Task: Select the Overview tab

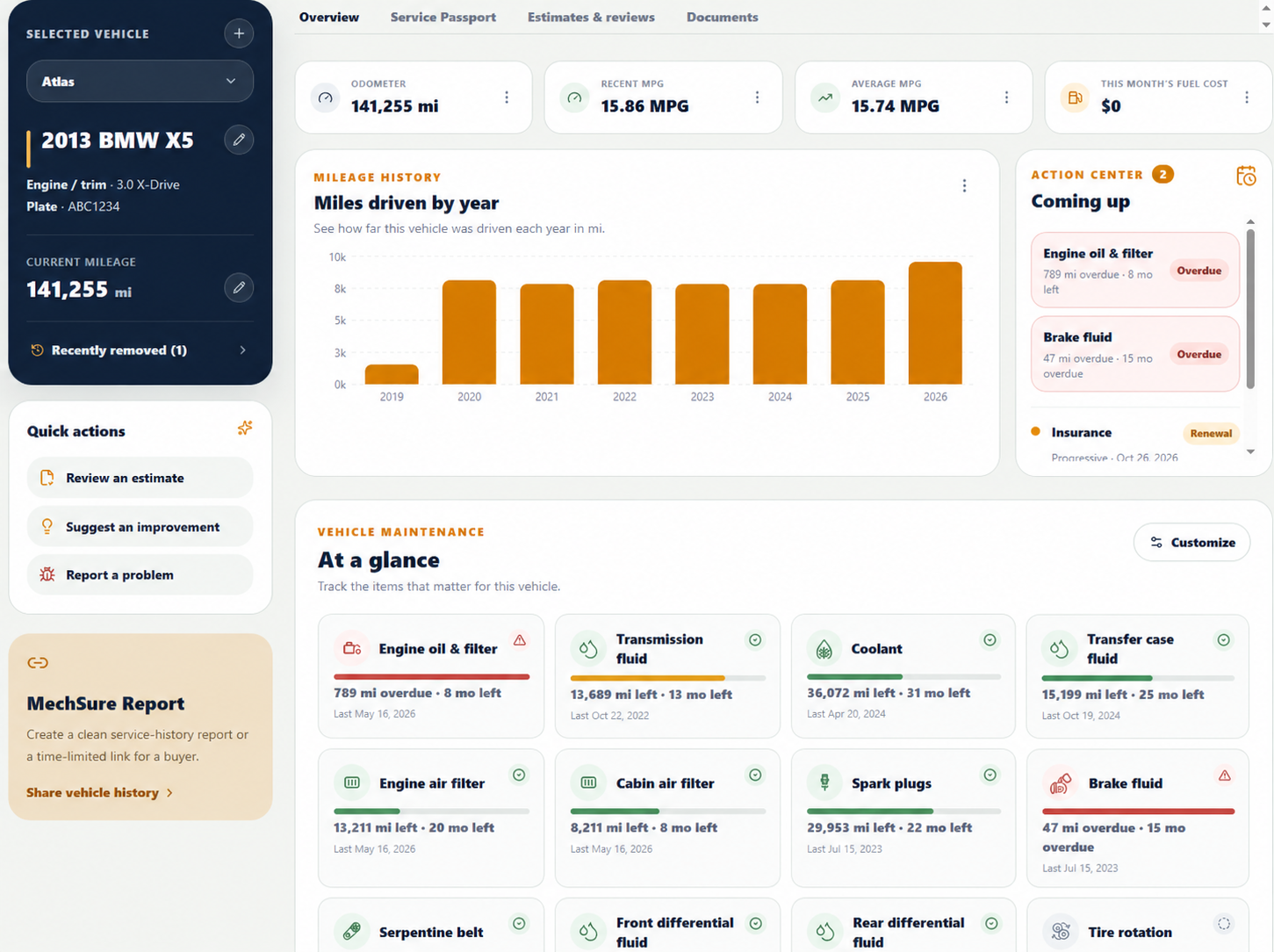Action: 329,18
